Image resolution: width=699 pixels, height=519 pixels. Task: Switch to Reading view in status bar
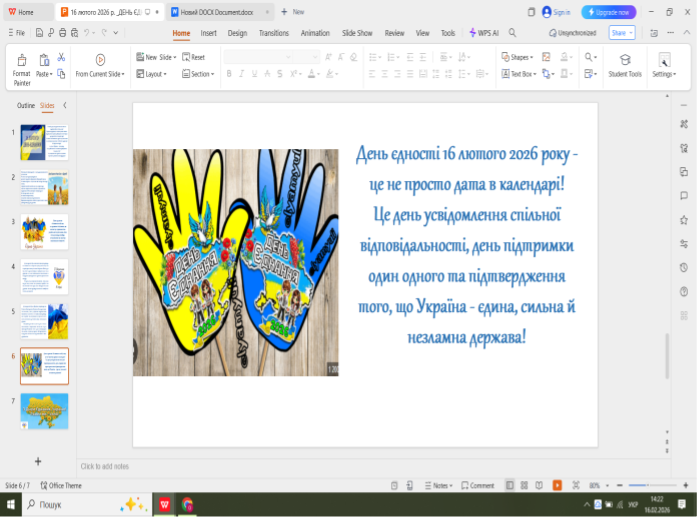coord(540,485)
